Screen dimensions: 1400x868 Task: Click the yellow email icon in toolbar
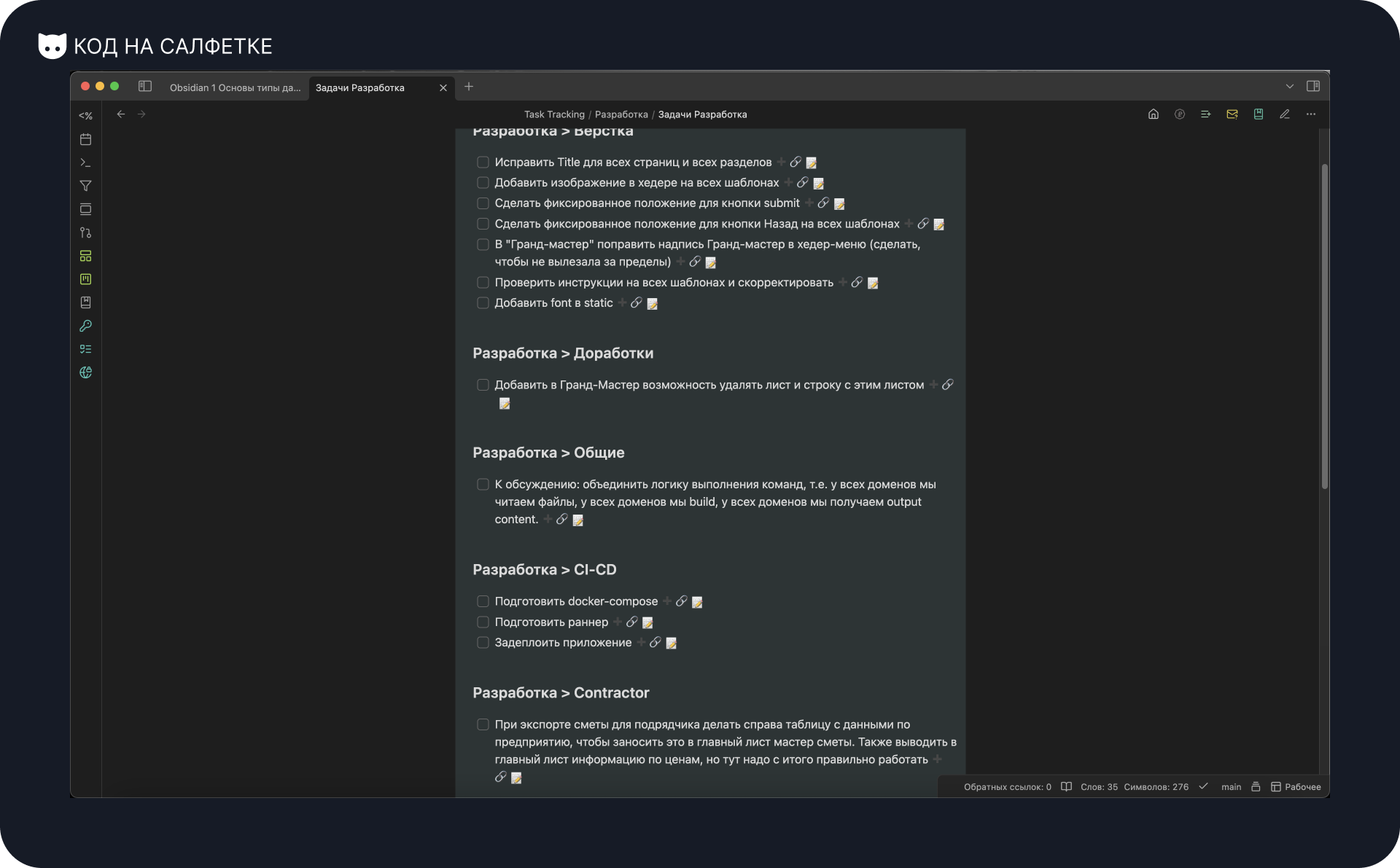click(x=1232, y=114)
